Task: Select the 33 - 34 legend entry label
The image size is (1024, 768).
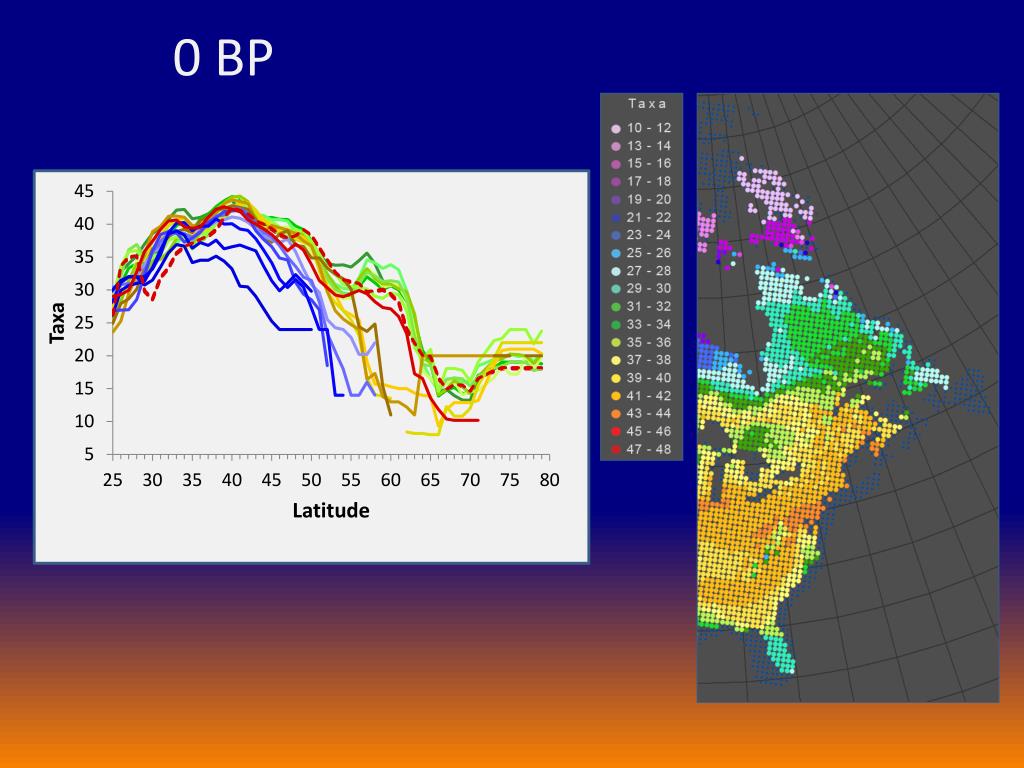Action: 650,325
